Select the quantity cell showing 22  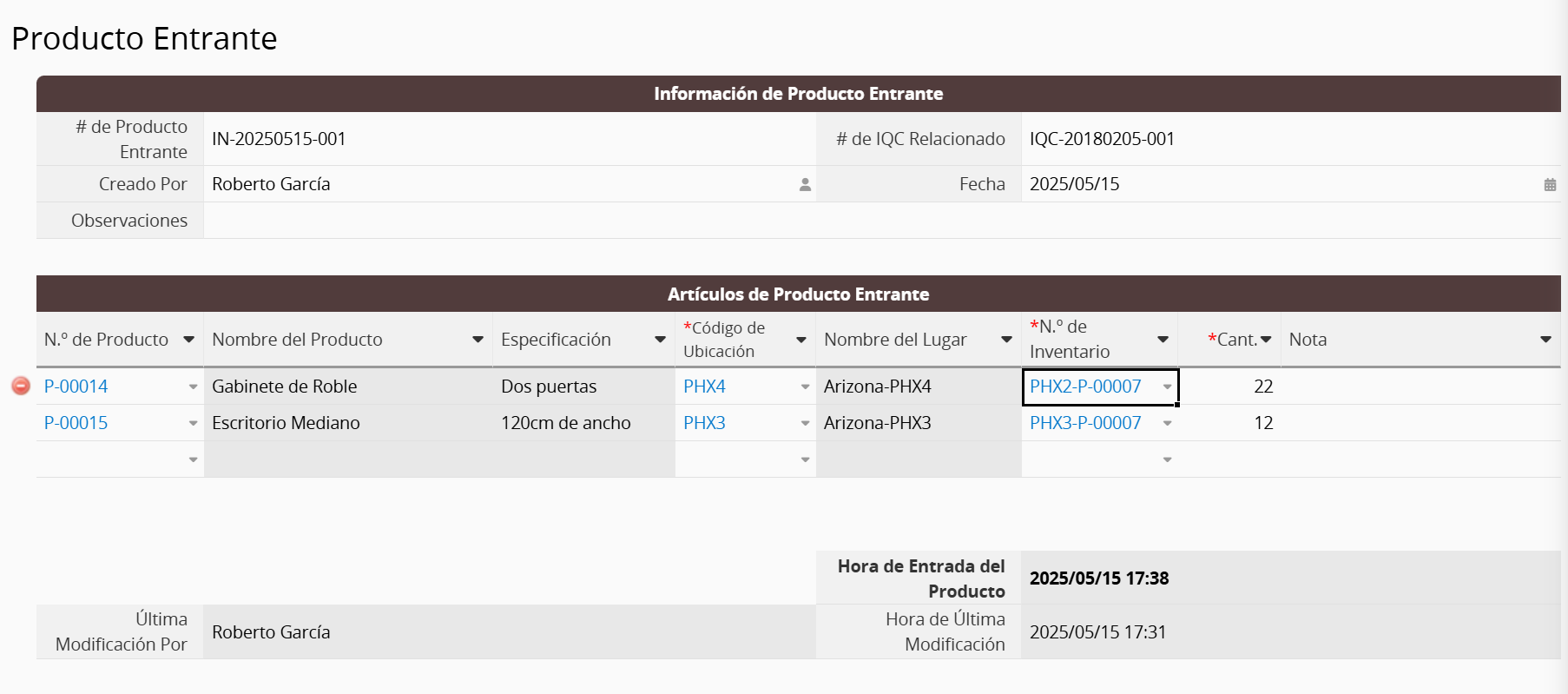pos(1229,387)
